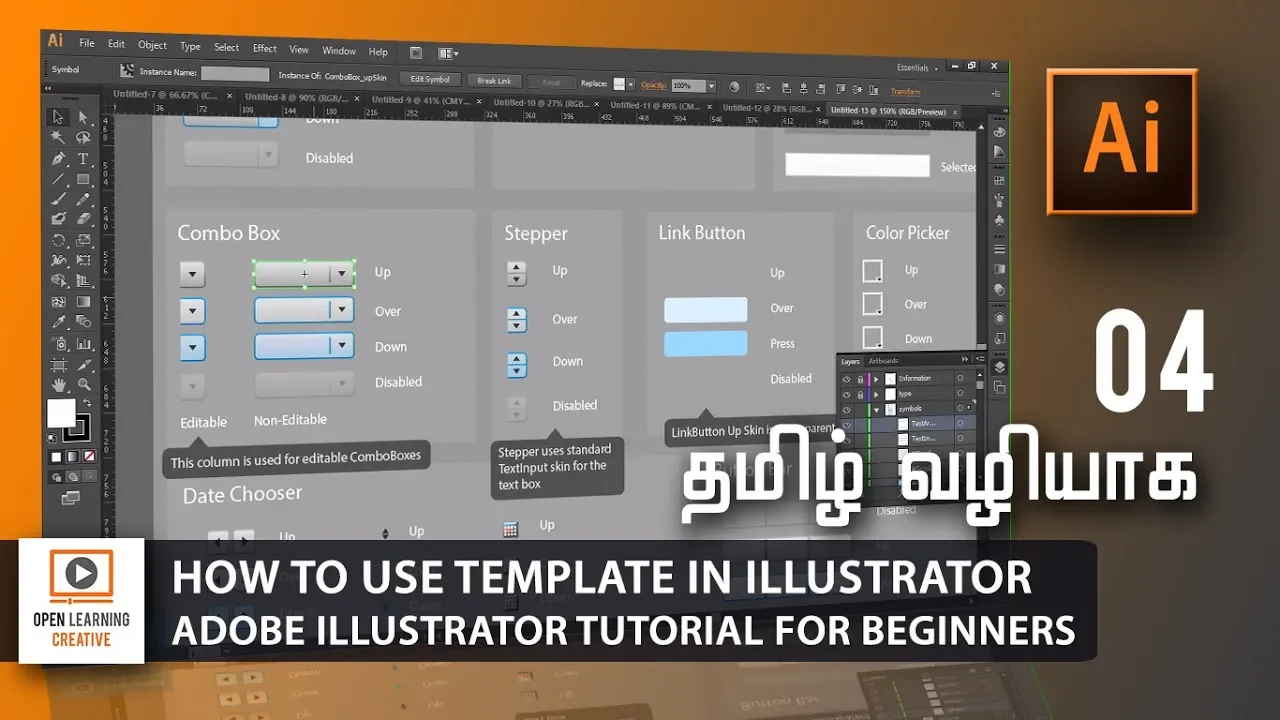Select the Pen tool

point(59,158)
